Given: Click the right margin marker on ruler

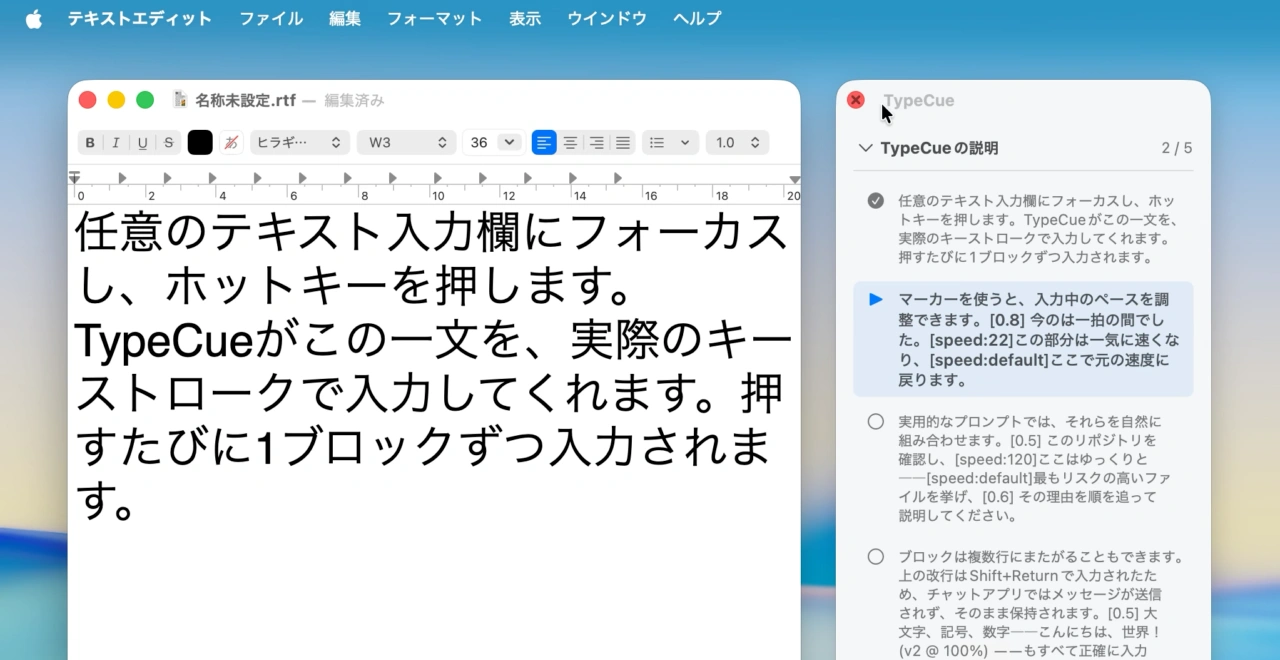Looking at the screenshot, I should (x=794, y=179).
